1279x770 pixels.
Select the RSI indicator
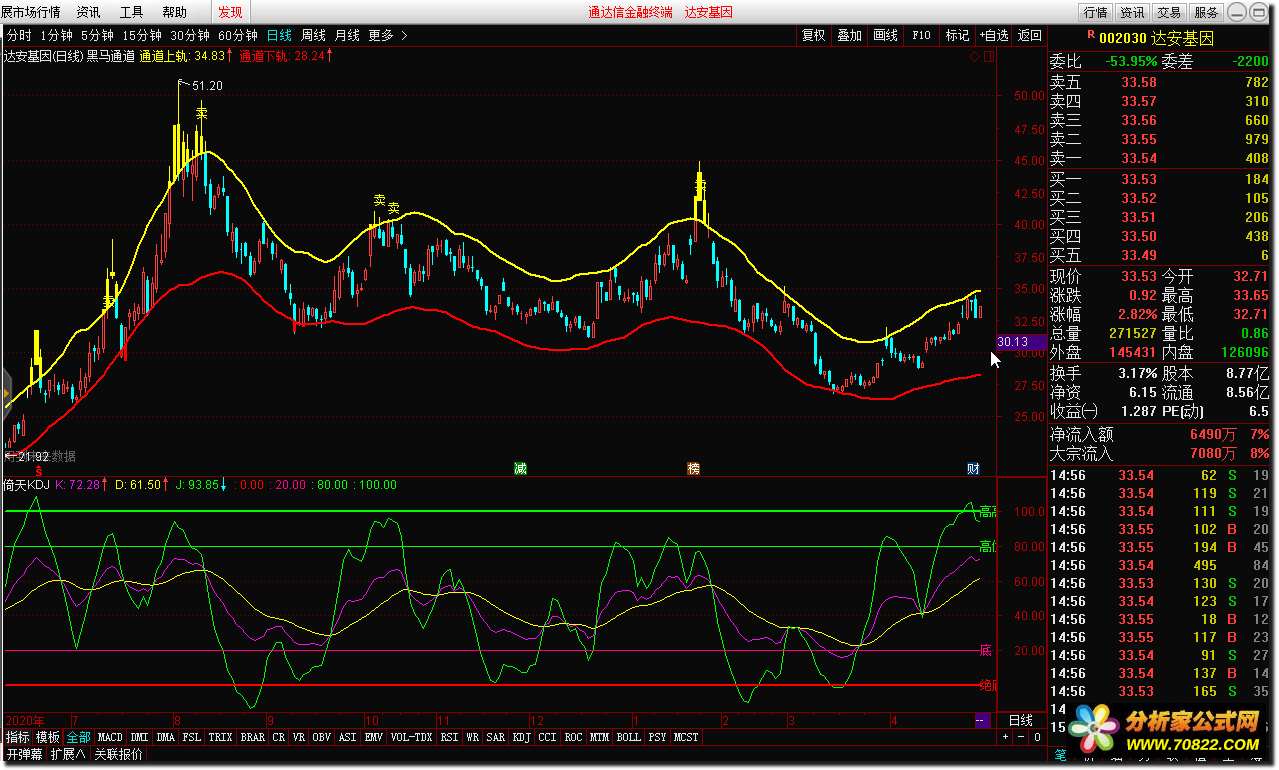coord(450,737)
